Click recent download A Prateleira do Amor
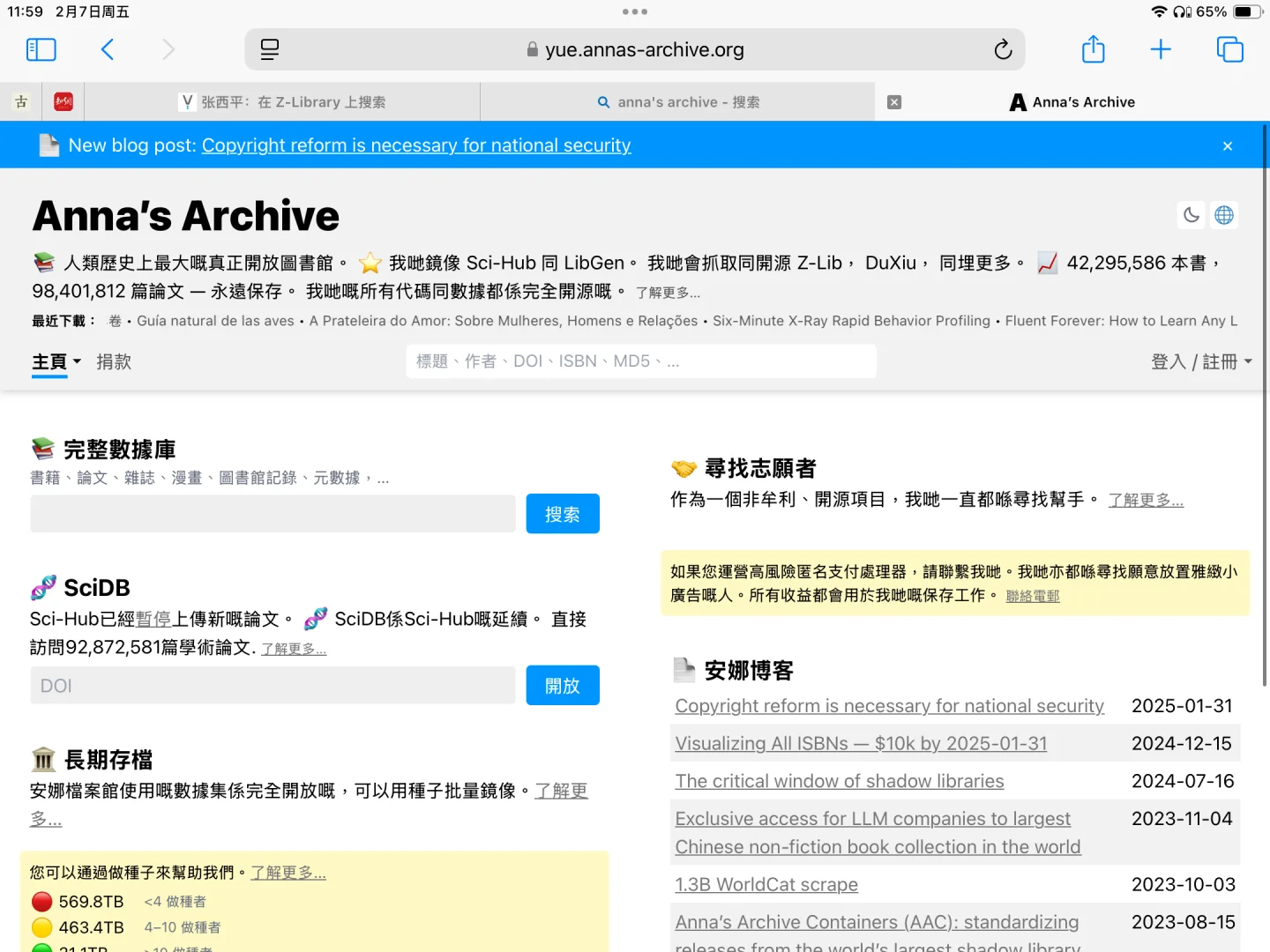1270x952 pixels. (504, 321)
